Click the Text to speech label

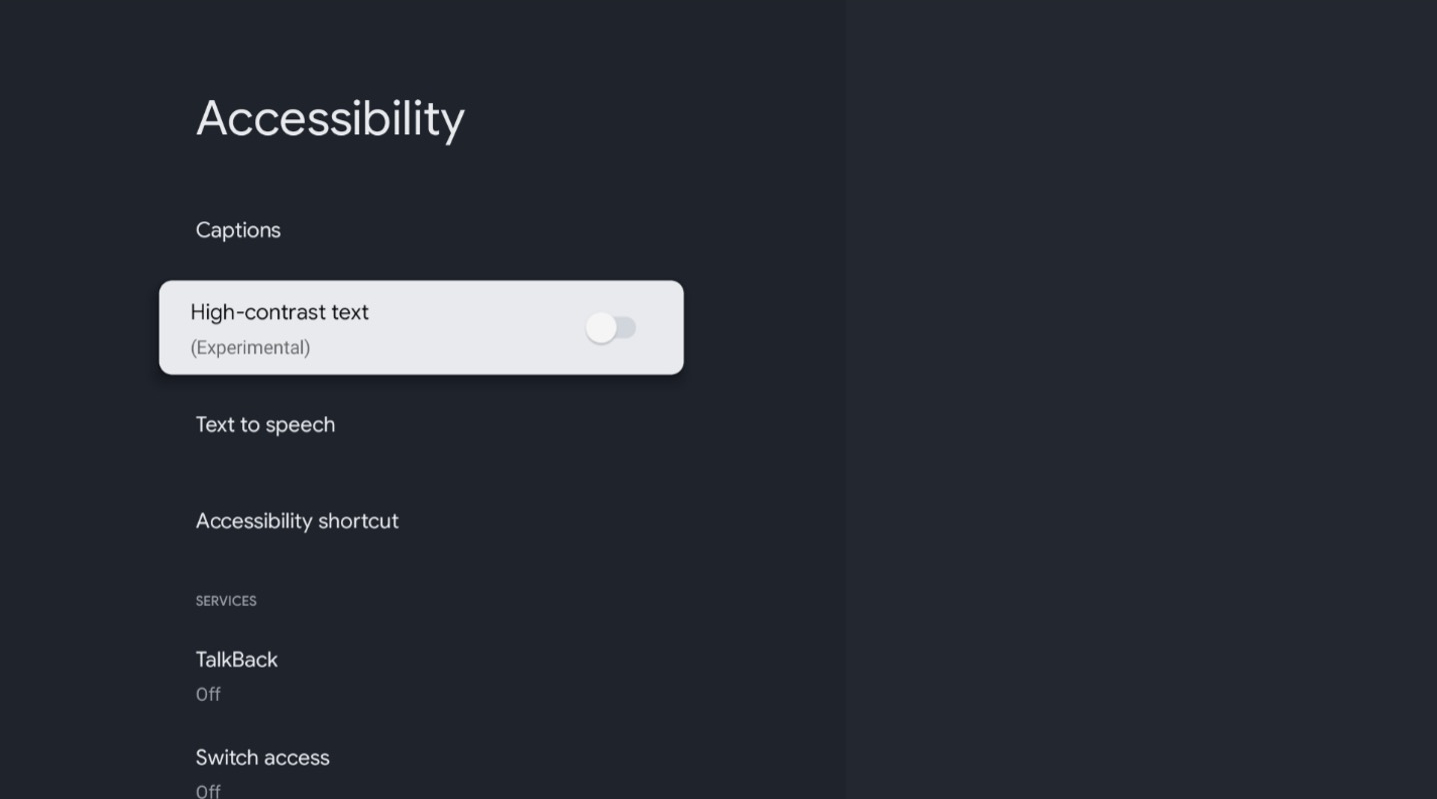coord(266,425)
